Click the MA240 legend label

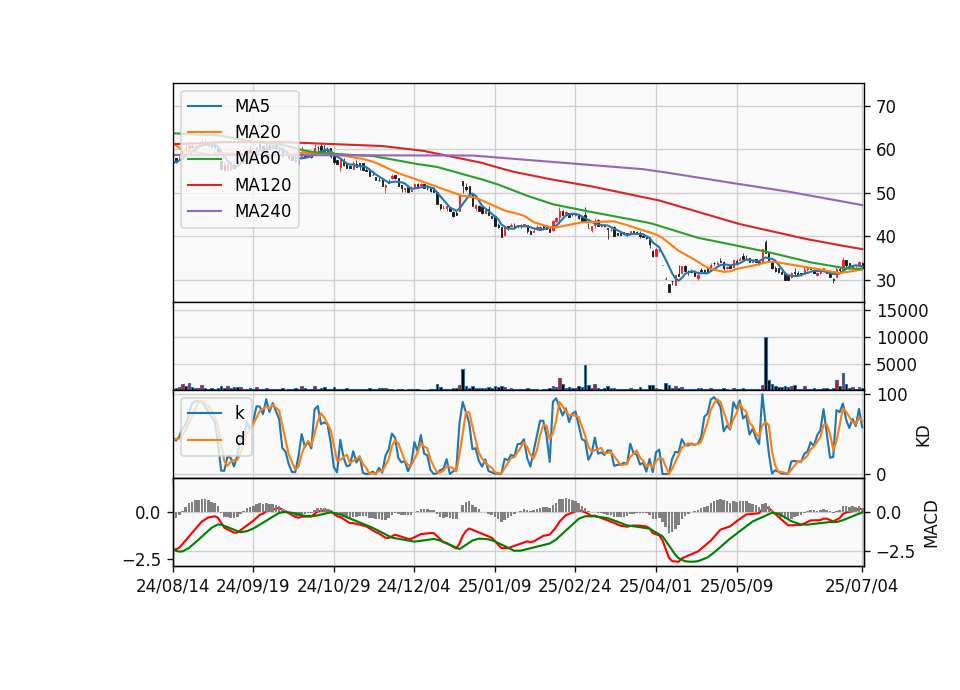[x=263, y=211]
